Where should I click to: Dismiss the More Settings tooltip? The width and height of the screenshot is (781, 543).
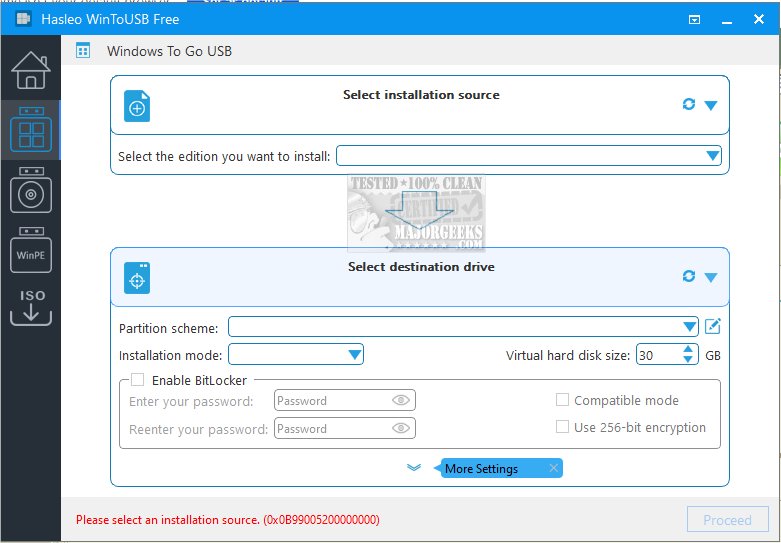pos(553,468)
